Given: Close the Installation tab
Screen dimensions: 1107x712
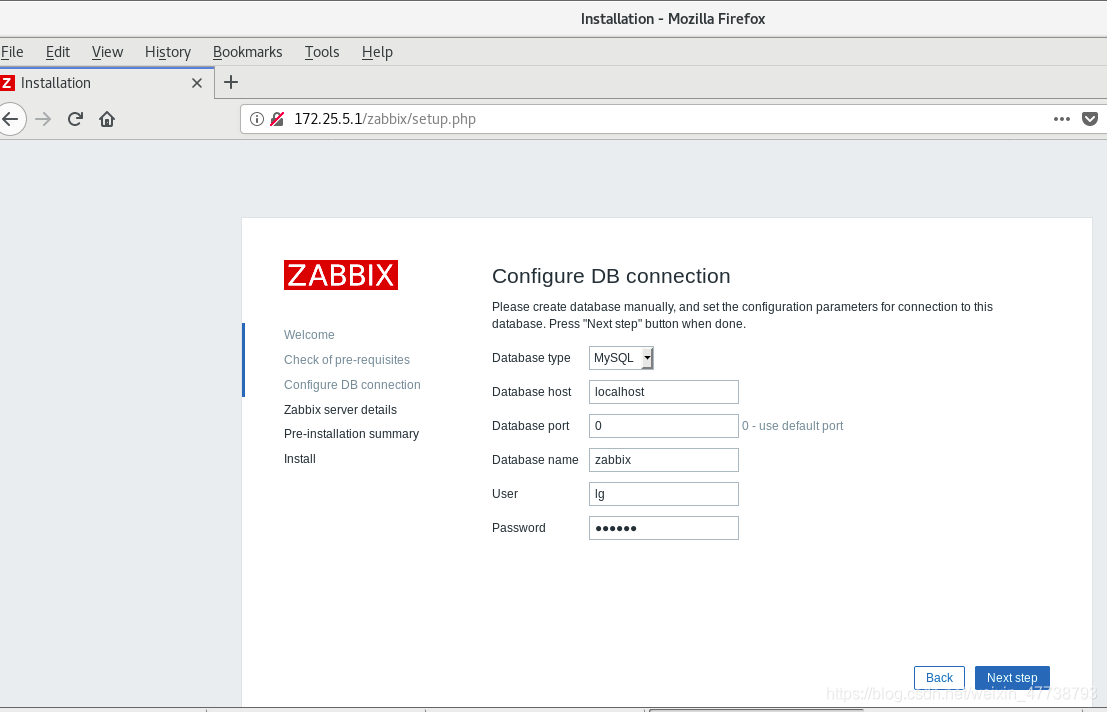Looking at the screenshot, I should coord(197,83).
